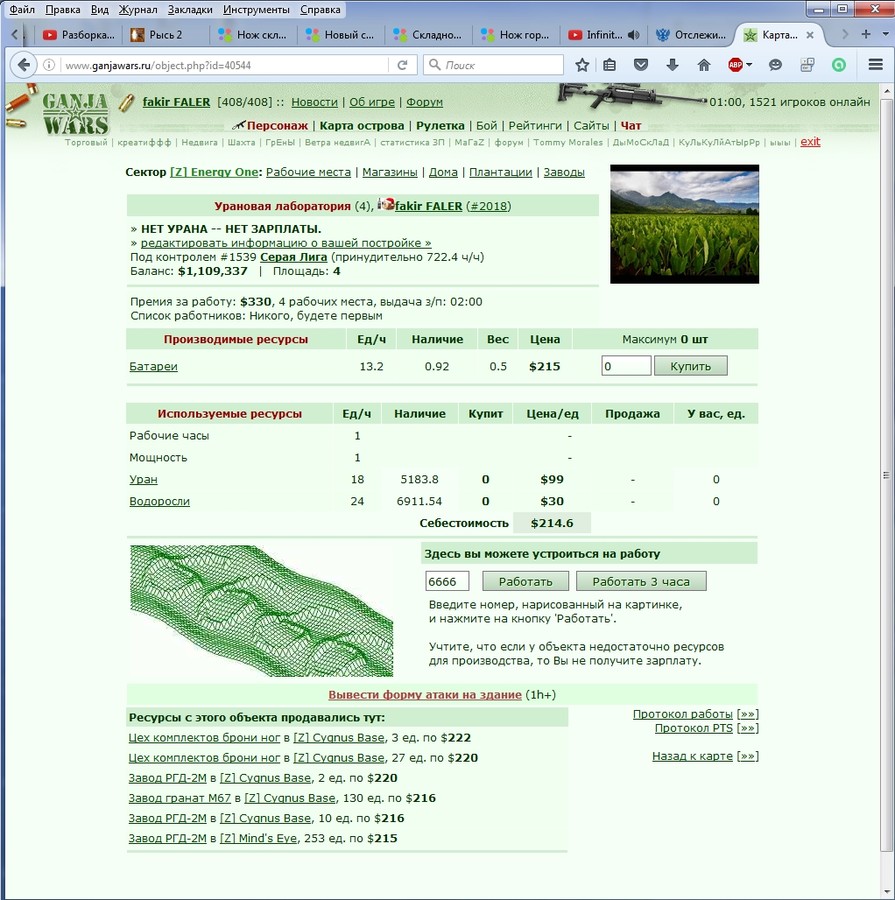
Task: Click the Работать 3 часа button
Action: tap(641, 581)
